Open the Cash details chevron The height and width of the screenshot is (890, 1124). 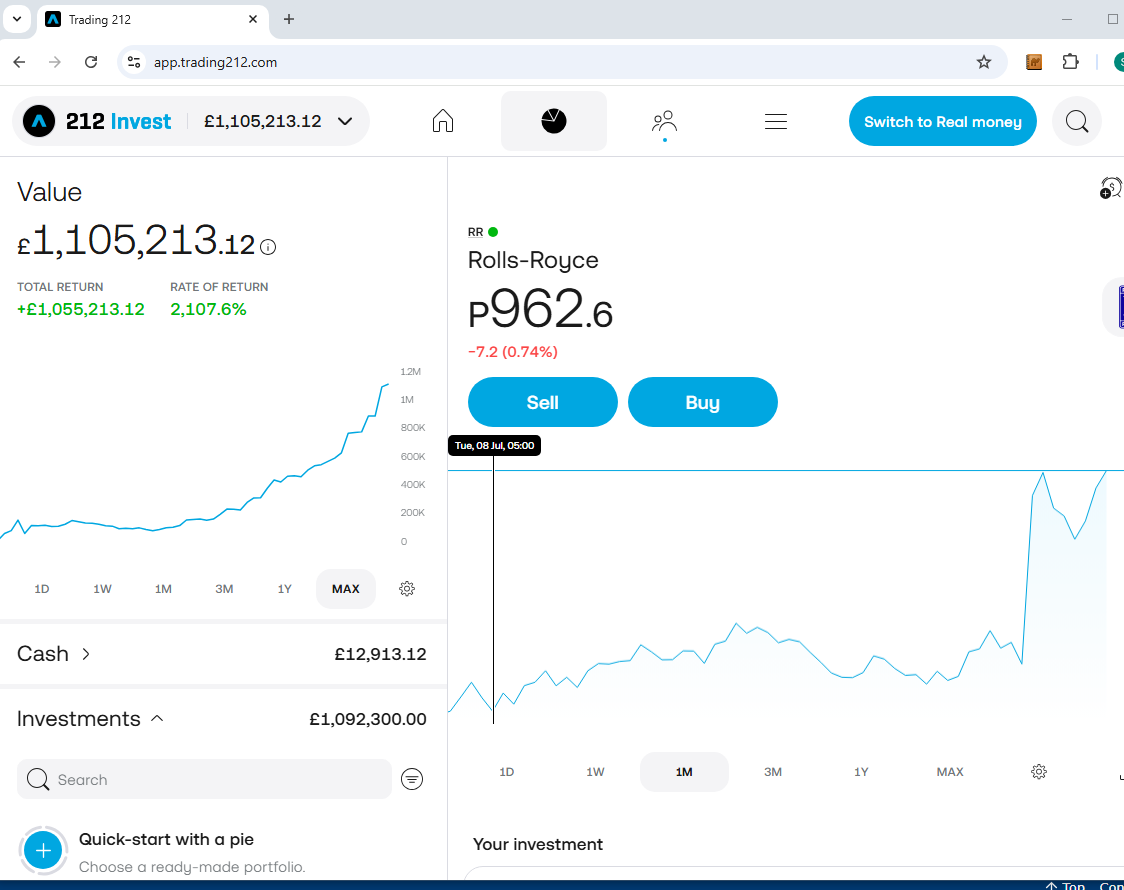[86, 654]
